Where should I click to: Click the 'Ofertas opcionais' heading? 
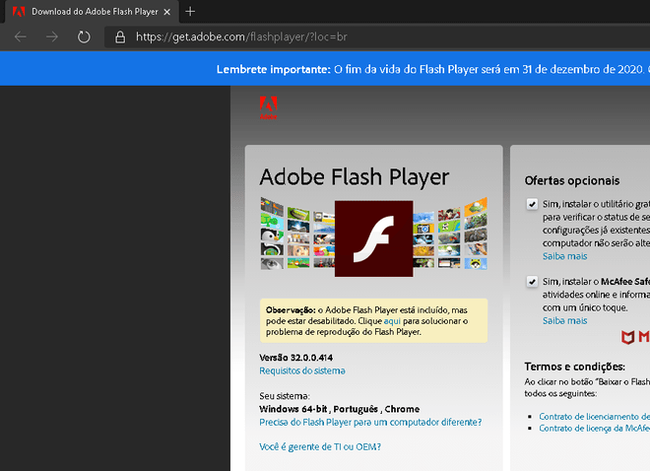click(572, 181)
